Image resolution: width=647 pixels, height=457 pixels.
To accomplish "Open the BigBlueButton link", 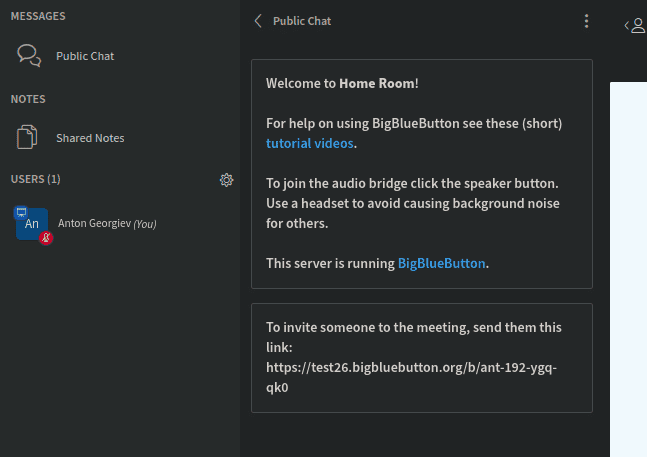I will [442, 264].
